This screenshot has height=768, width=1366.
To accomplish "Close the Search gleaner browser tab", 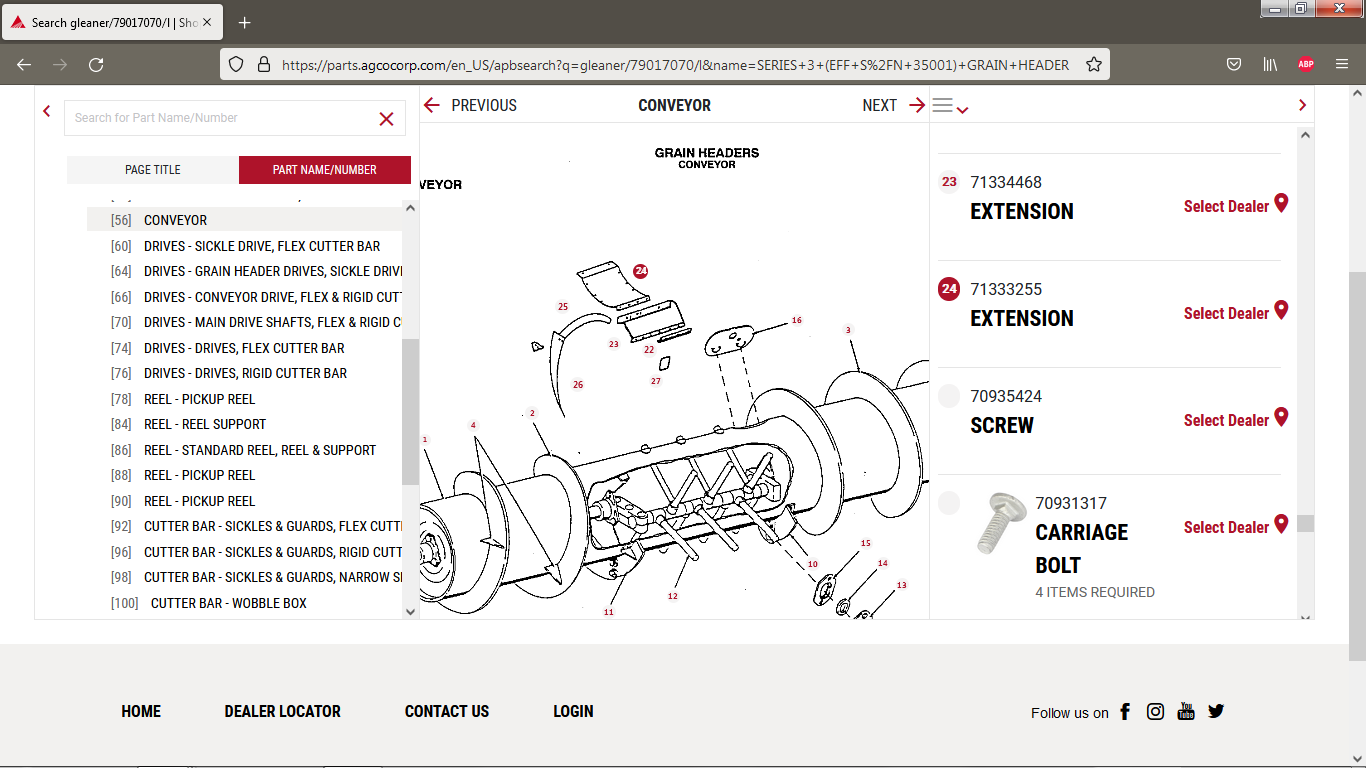I will tap(207, 22).
